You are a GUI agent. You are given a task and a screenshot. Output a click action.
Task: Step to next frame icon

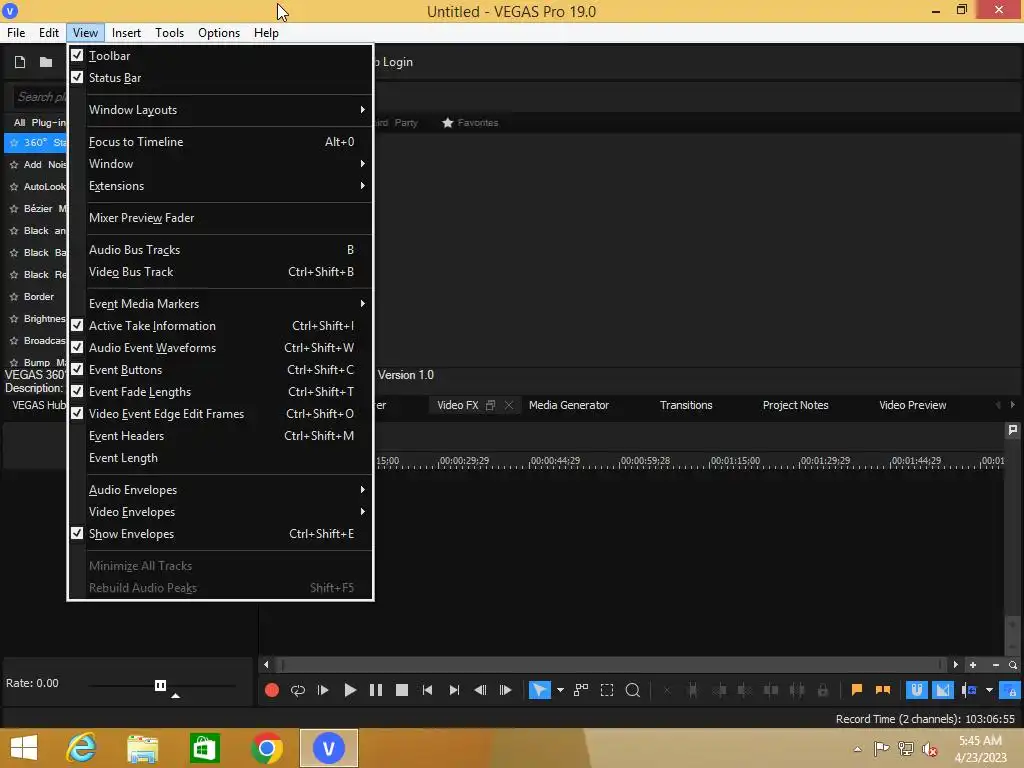[x=505, y=690]
